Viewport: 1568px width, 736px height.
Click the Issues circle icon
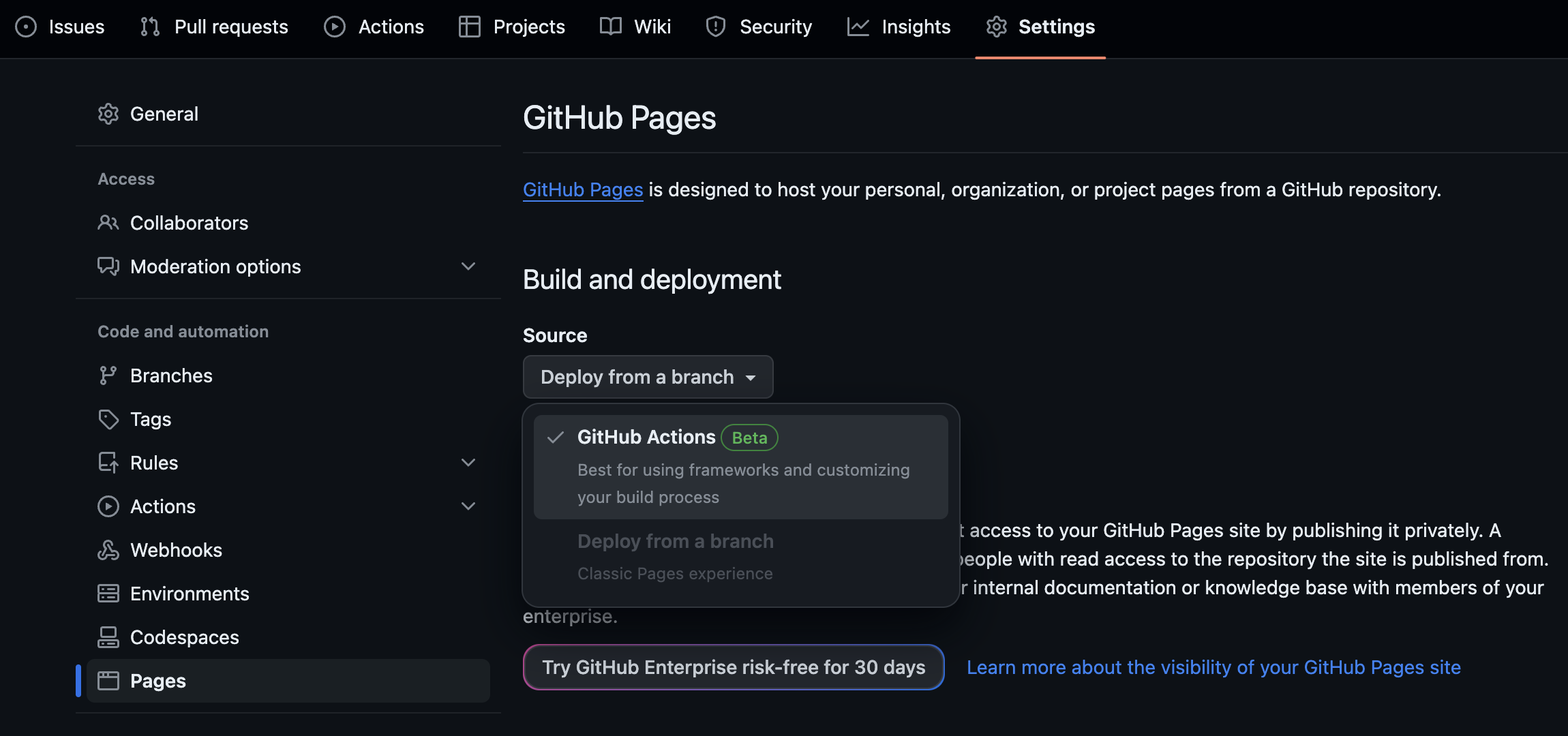(26, 27)
